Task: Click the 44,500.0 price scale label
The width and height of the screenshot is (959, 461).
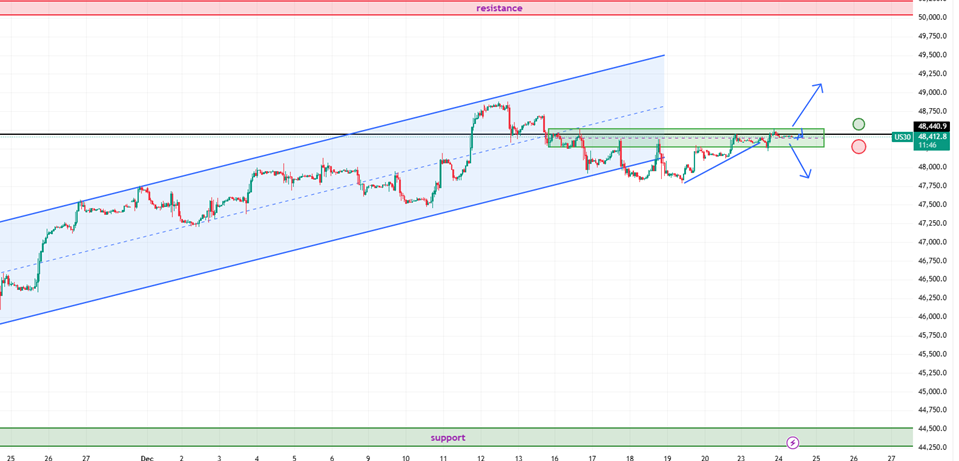Action: (932, 429)
